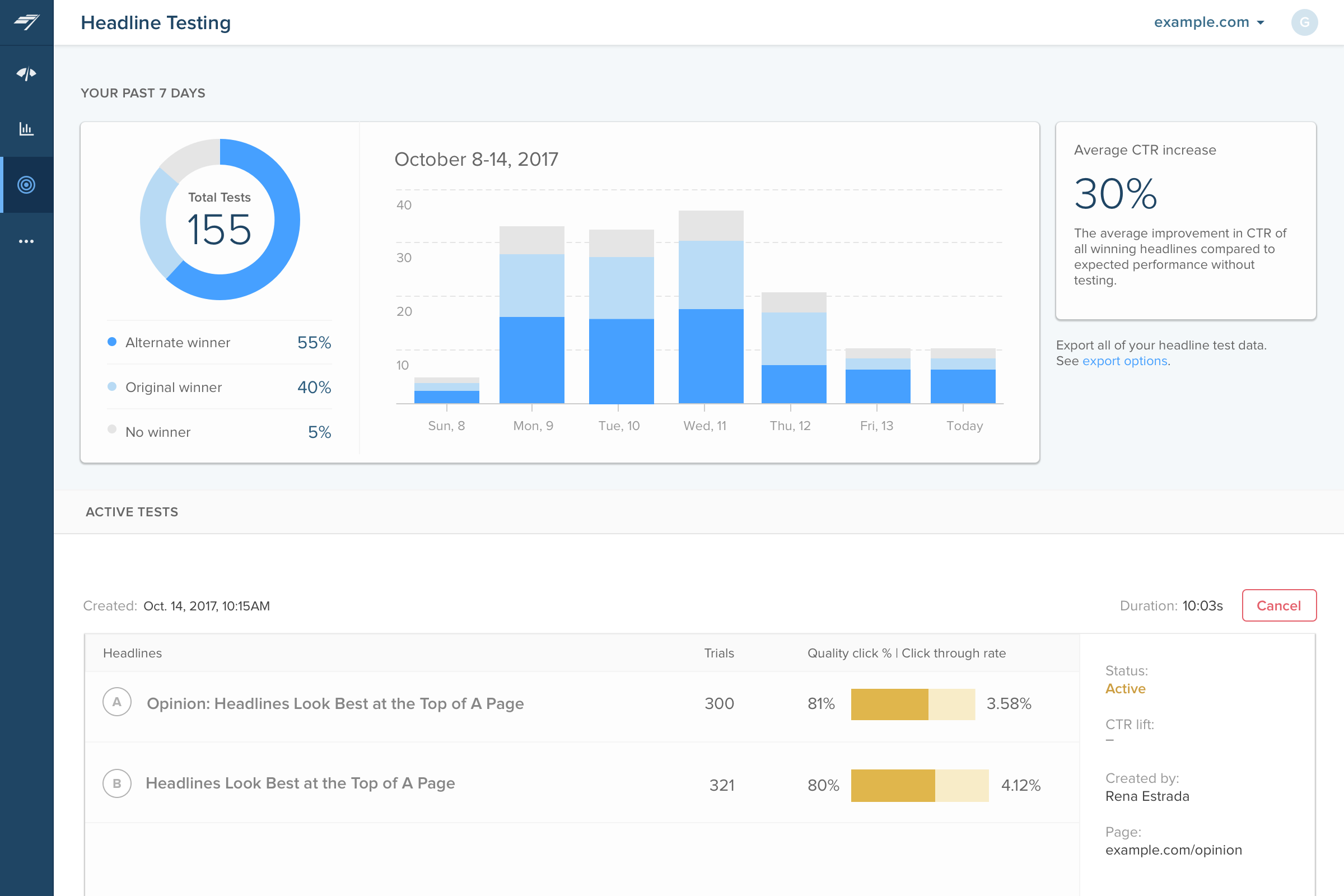
Task: Open the bar chart reports icon
Action: (26, 129)
